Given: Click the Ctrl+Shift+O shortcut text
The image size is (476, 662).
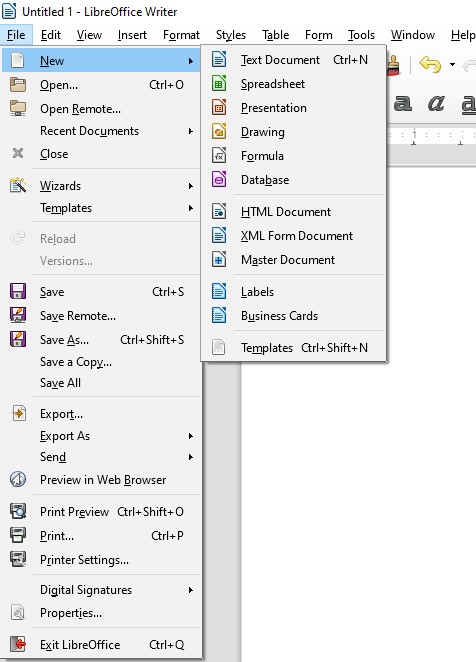Looking at the screenshot, I should 150,512.
